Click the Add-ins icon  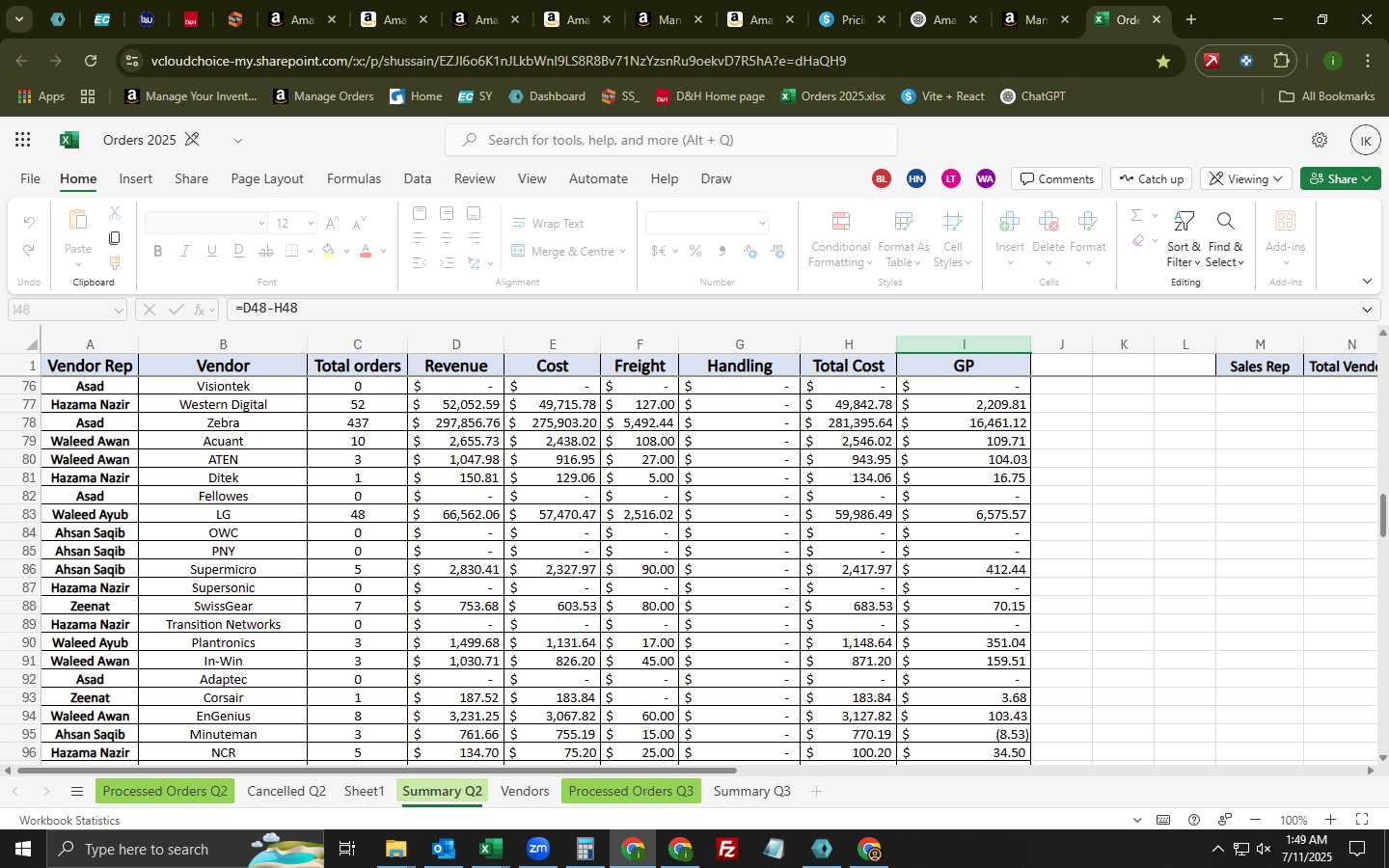(1285, 222)
